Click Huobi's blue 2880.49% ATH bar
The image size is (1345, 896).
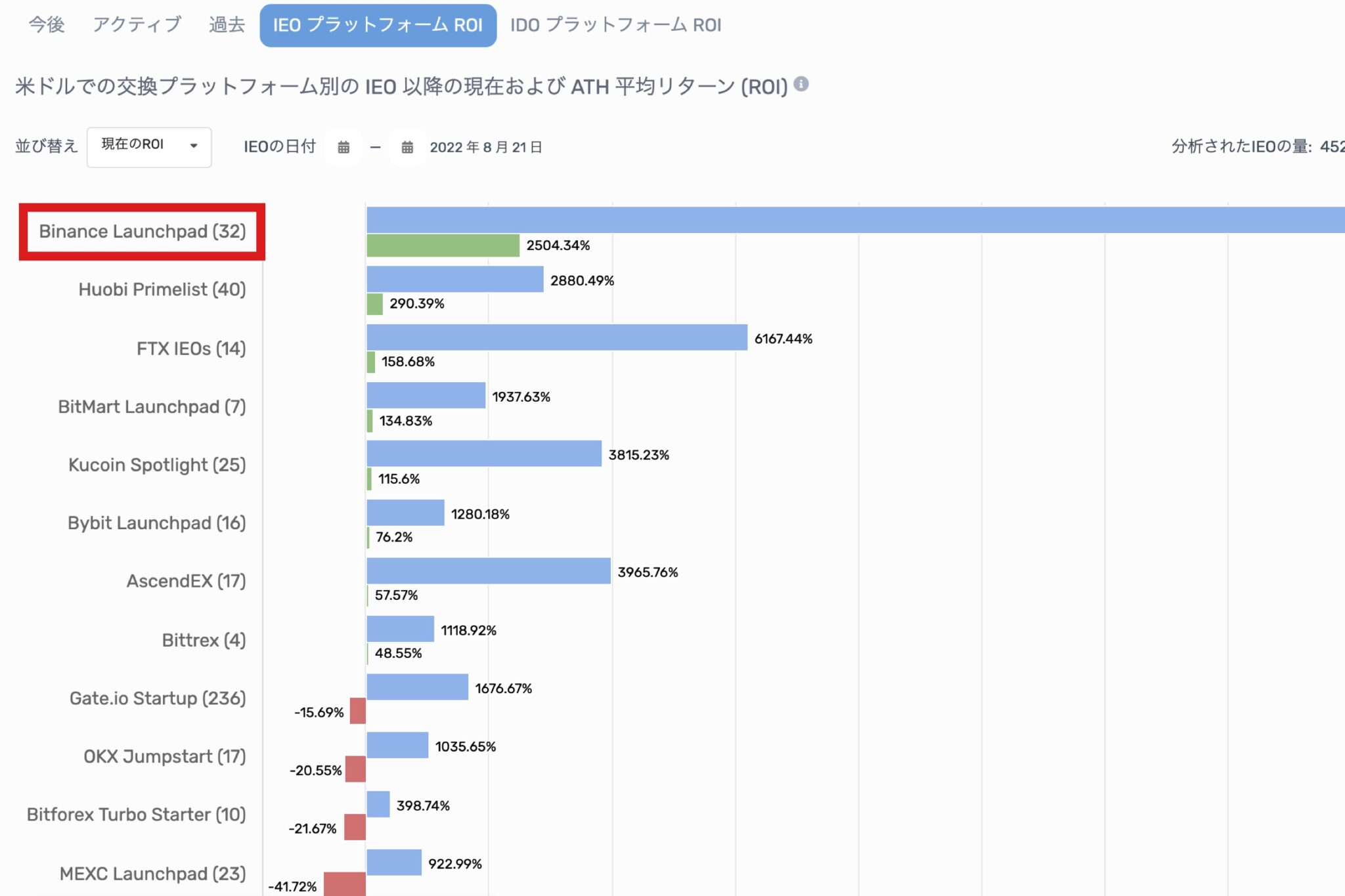pos(455,279)
